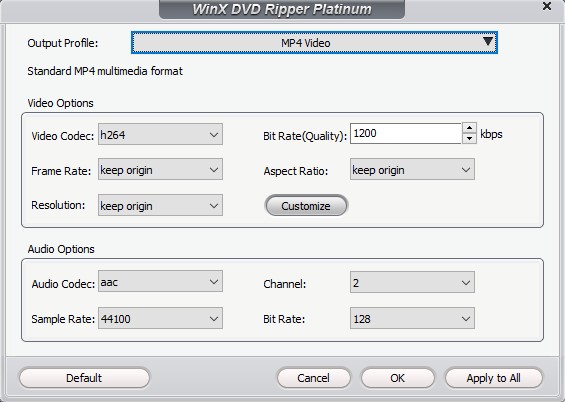Reset settings with the Default button
The width and height of the screenshot is (565, 402).
click(x=84, y=378)
